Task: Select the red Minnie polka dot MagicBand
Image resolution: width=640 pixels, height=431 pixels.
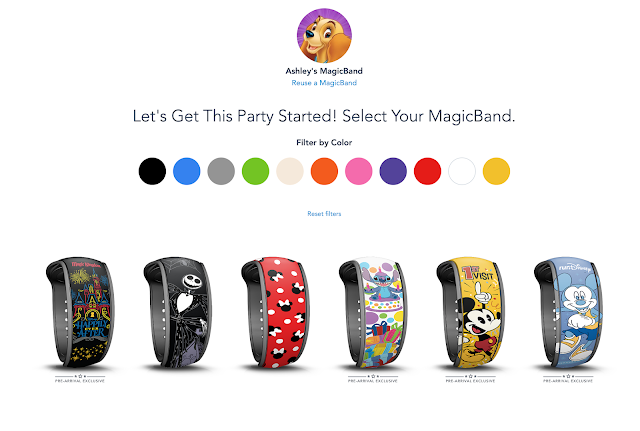Action: [275, 312]
